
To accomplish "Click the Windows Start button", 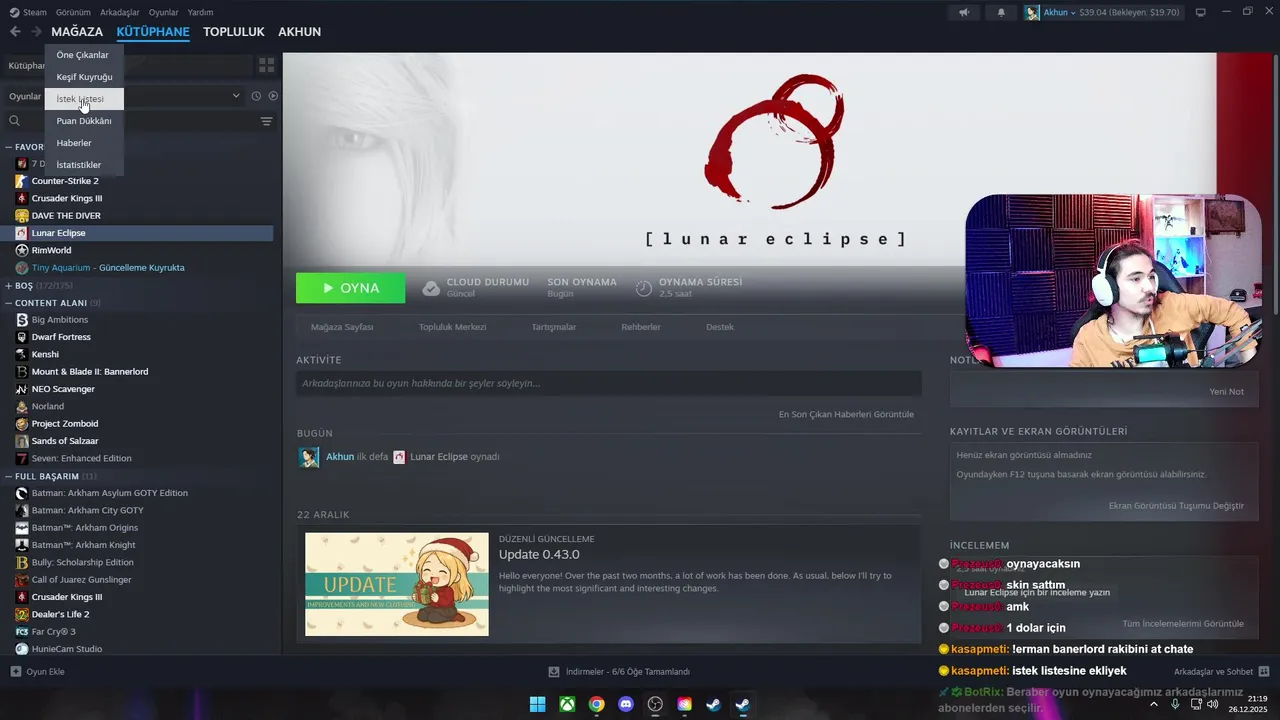I will (537, 704).
